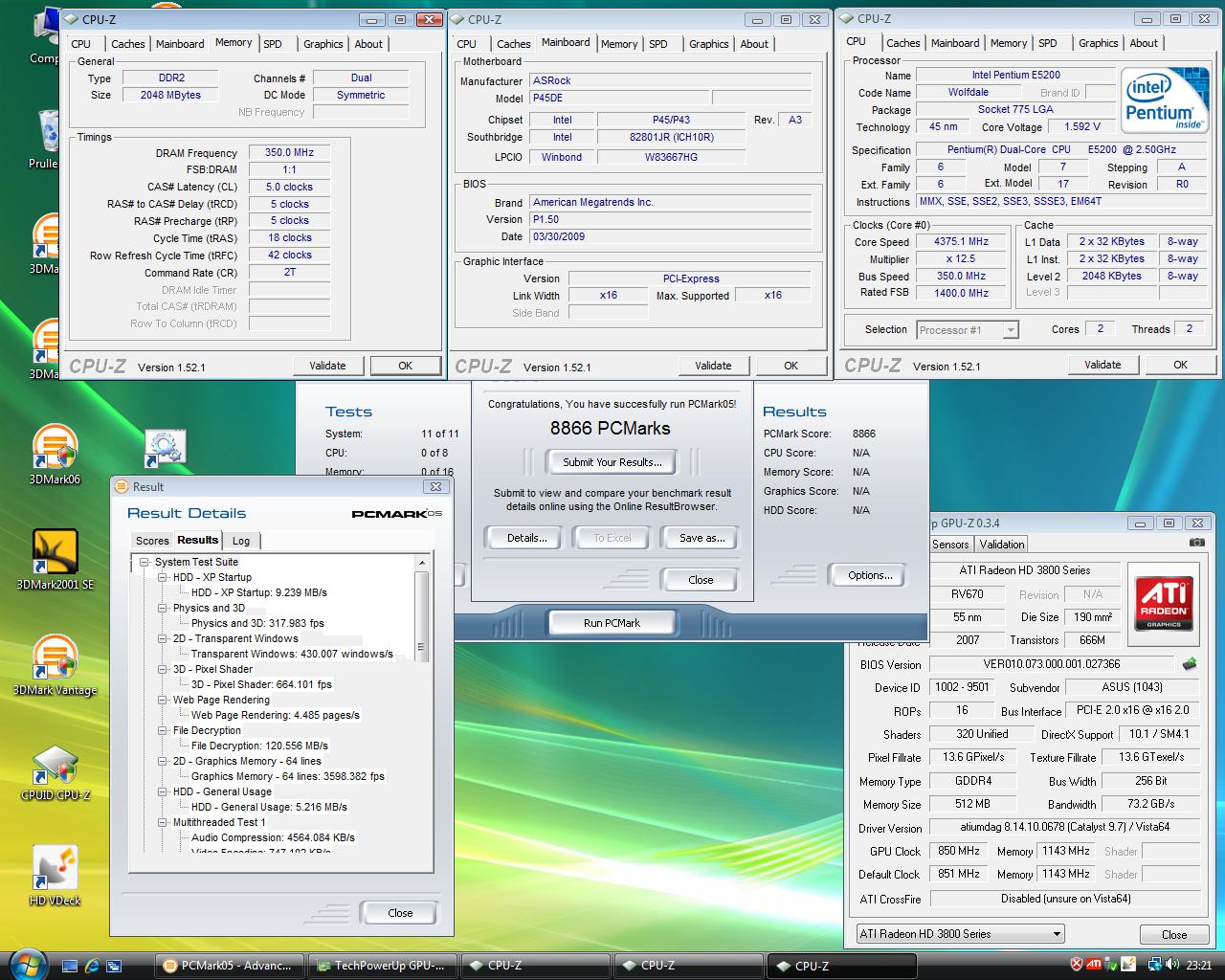Open the HD VDeck desktop shortcut
Image resolution: width=1225 pixels, height=980 pixels.
pyautogui.click(x=55, y=876)
